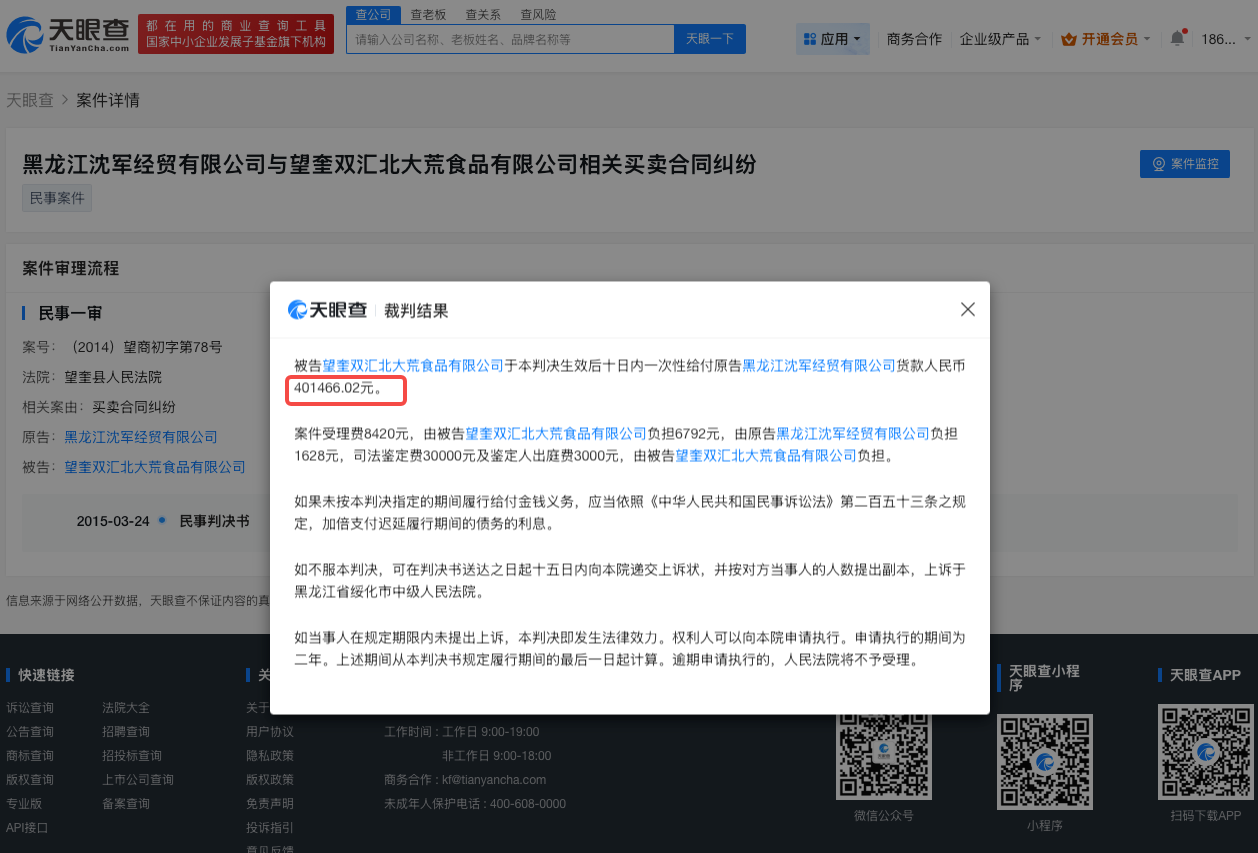Expand the 企业级产品 menu
Screen dimensions: 1258x853
click(1000, 39)
